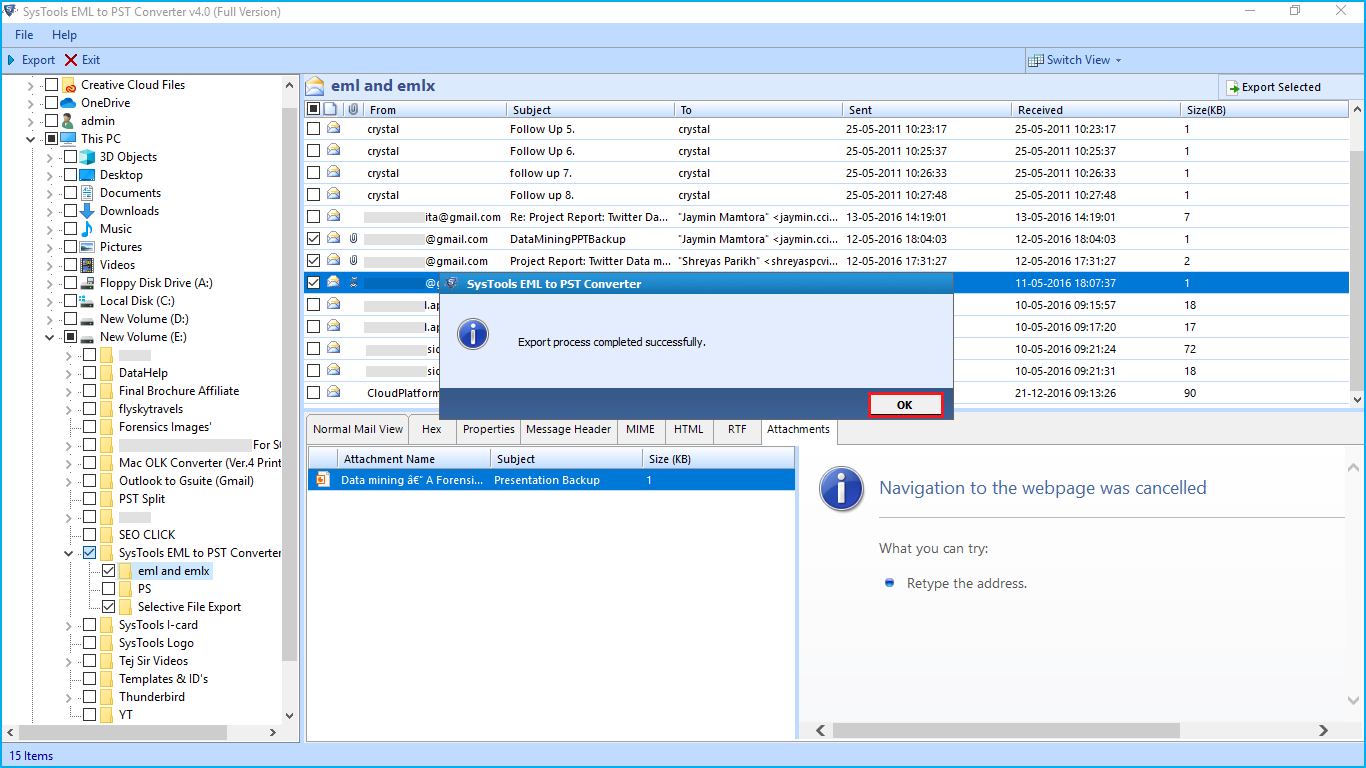This screenshot has width=1366, height=768.
Task: Click the Music note icon
Action: (x=87, y=229)
